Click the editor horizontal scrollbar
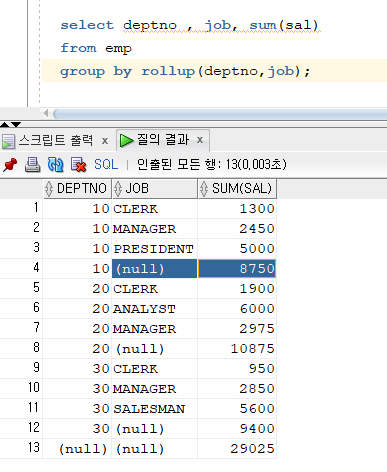The height and width of the screenshot is (472, 387). (220, 114)
